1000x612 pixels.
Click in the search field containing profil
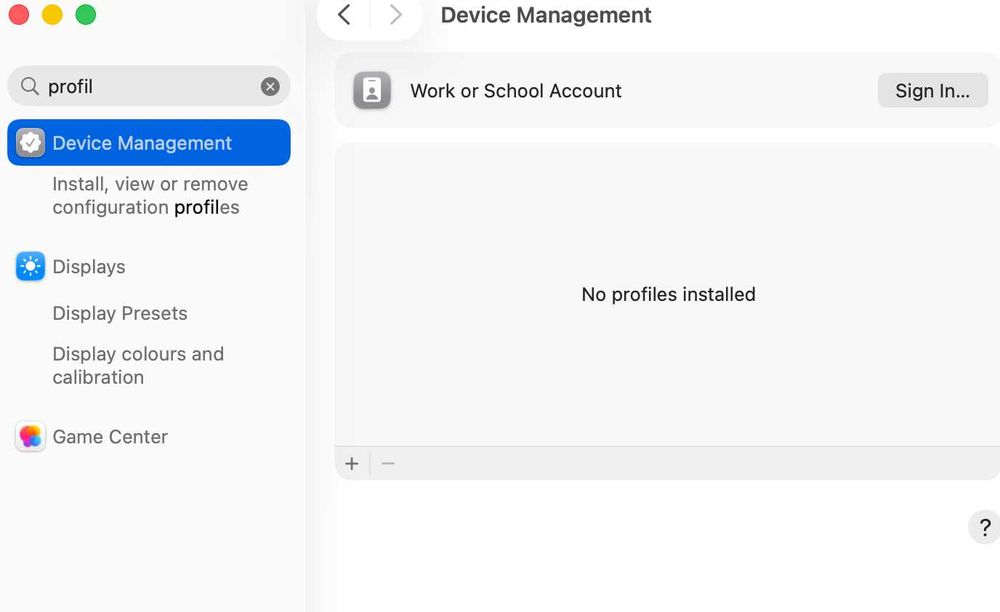coord(149,86)
